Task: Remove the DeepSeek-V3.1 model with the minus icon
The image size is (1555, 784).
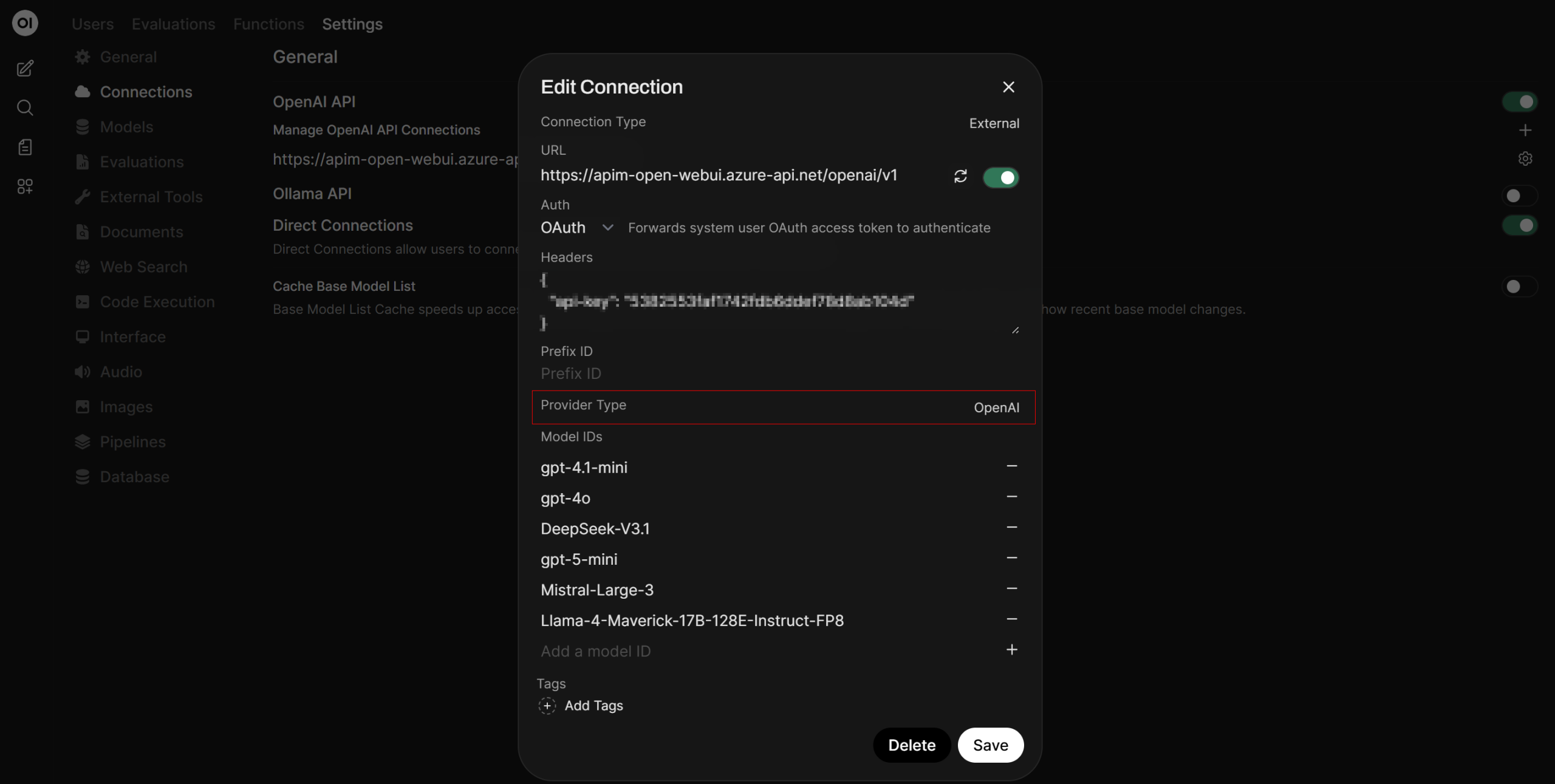Action: (x=1011, y=528)
